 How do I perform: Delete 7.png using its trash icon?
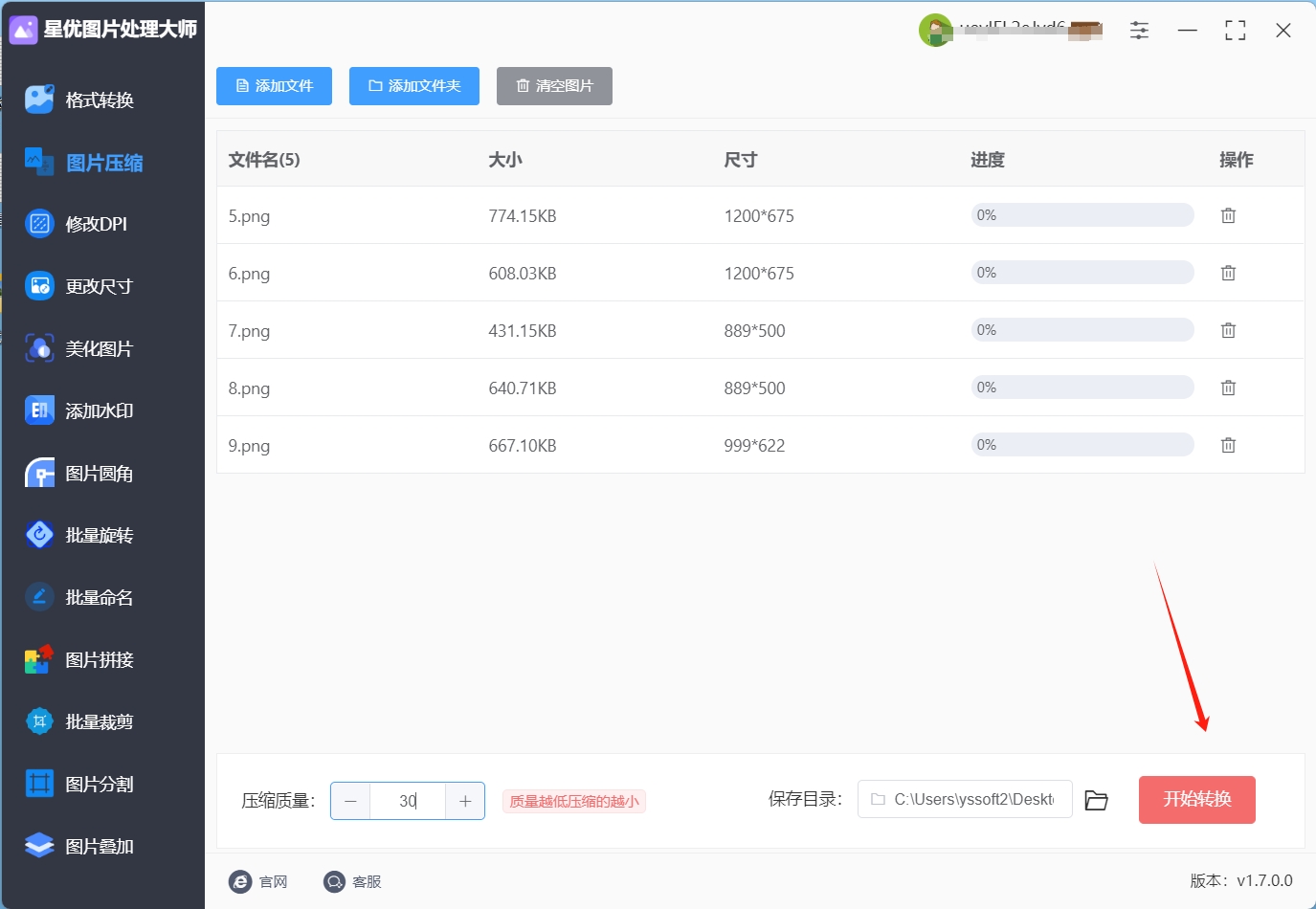click(x=1228, y=330)
